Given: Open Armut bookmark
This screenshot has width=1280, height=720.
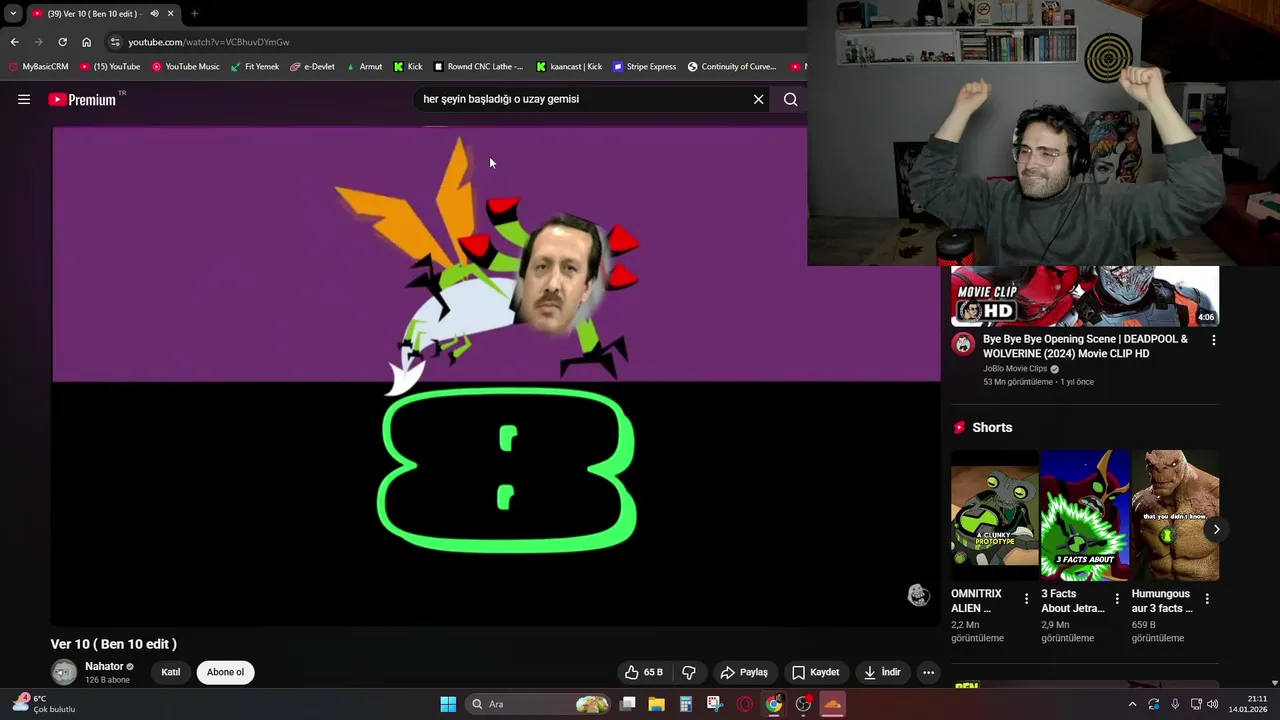Looking at the screenshot, I should tap(364, 67).
